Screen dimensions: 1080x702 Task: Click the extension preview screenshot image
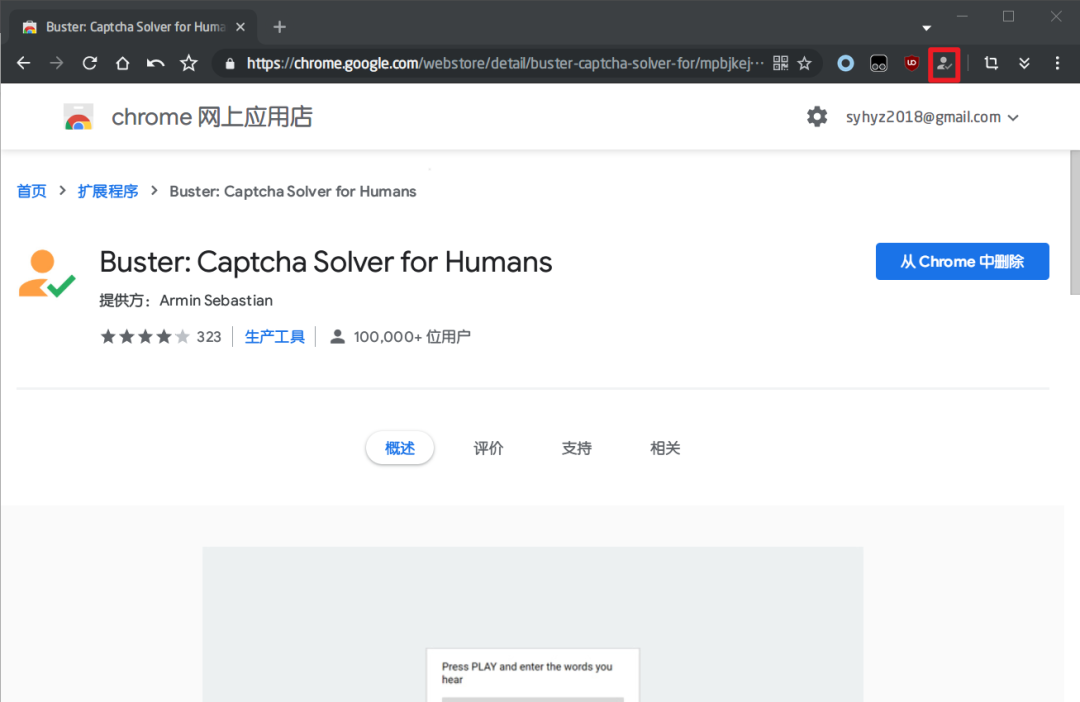pos(532,624)
